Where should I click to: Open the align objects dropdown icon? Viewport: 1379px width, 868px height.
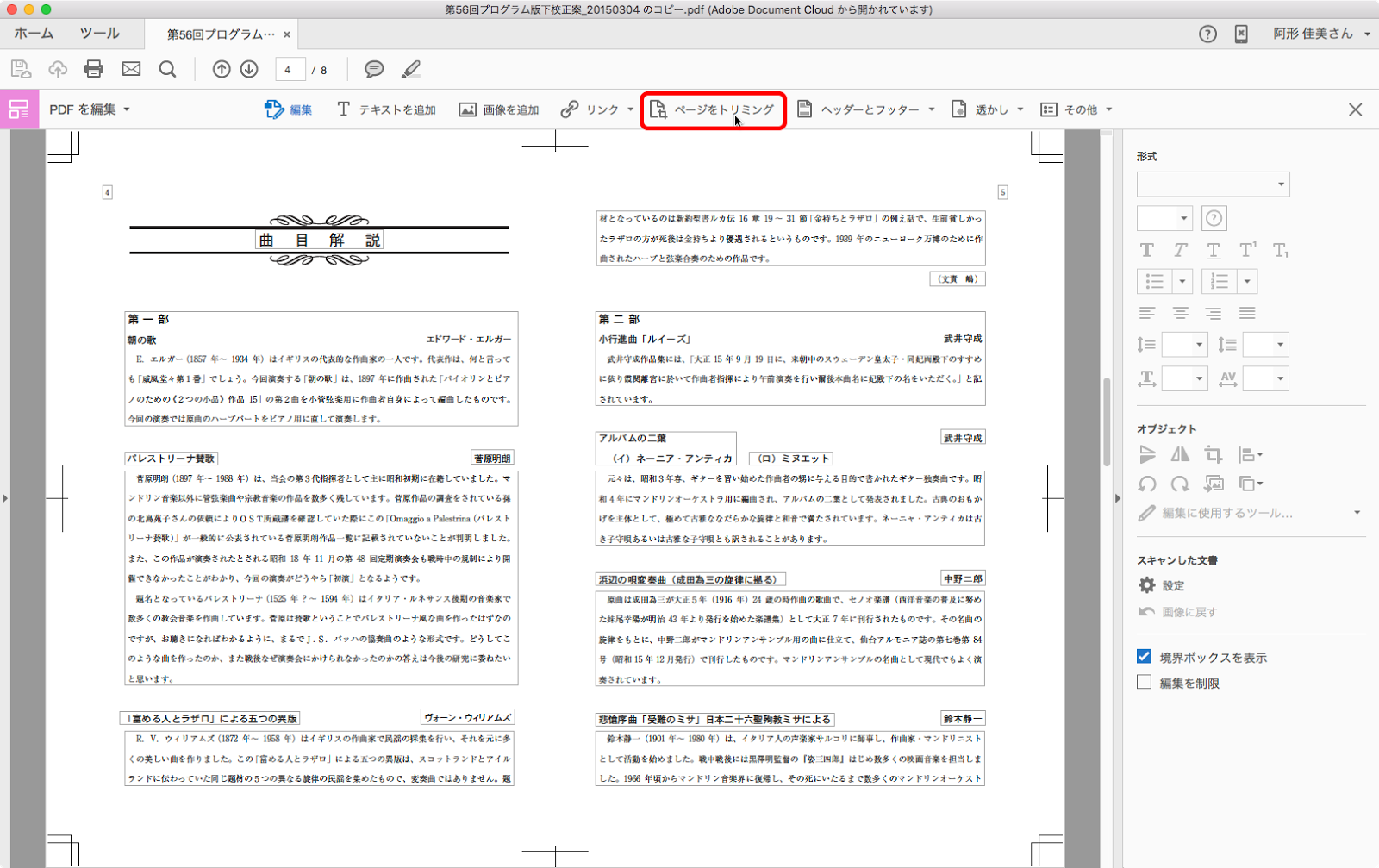[x=1250, y=454]
